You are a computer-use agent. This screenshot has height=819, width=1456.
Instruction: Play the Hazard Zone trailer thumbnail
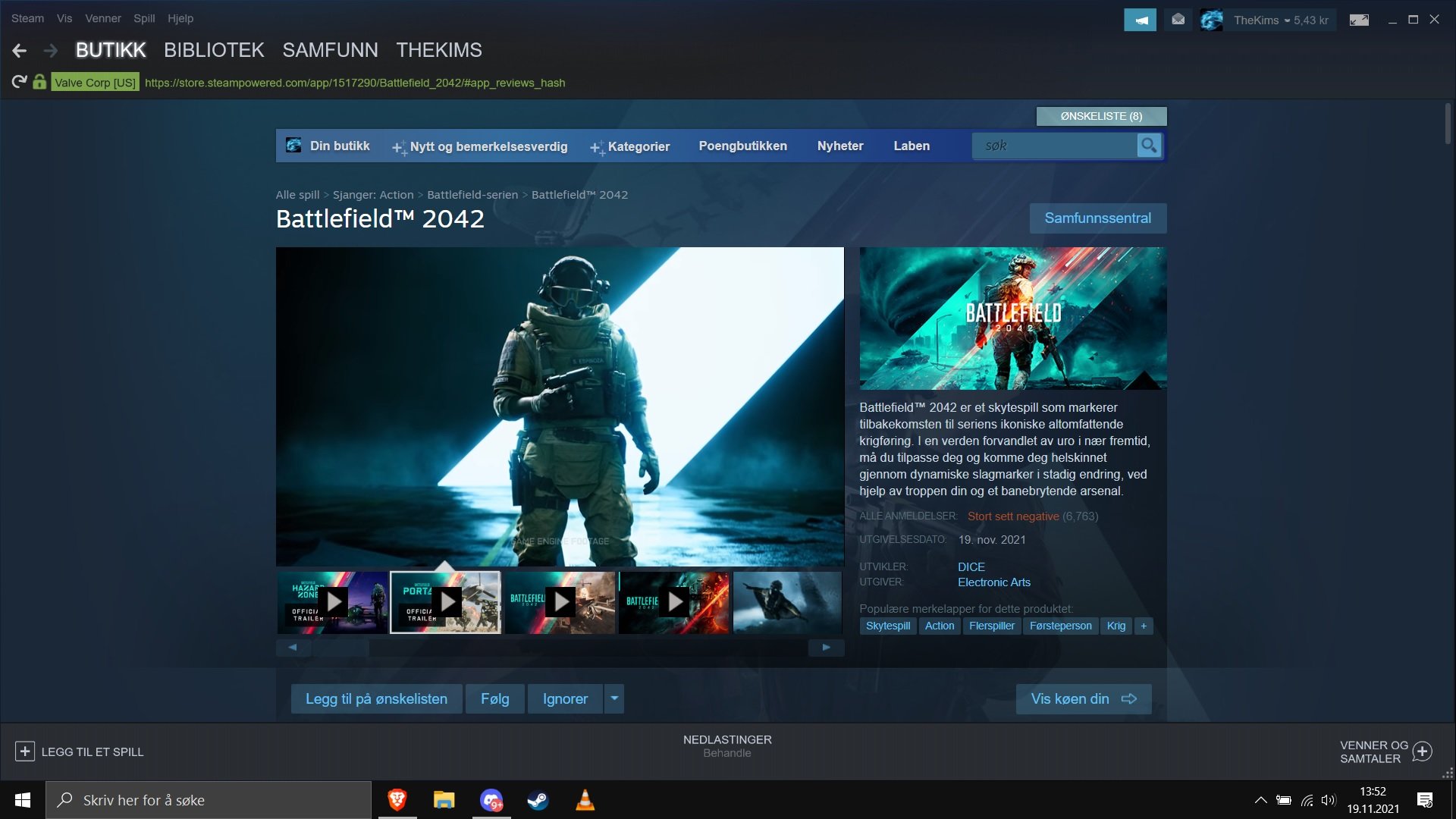[333, 602]
